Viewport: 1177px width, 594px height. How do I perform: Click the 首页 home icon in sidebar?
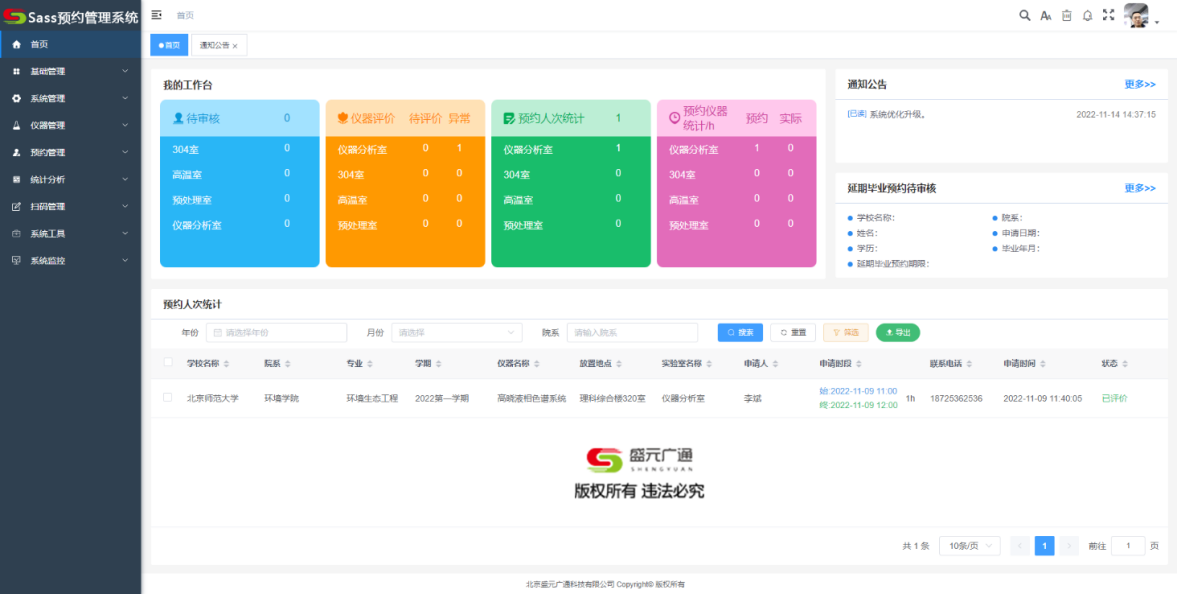click(17, 44)
